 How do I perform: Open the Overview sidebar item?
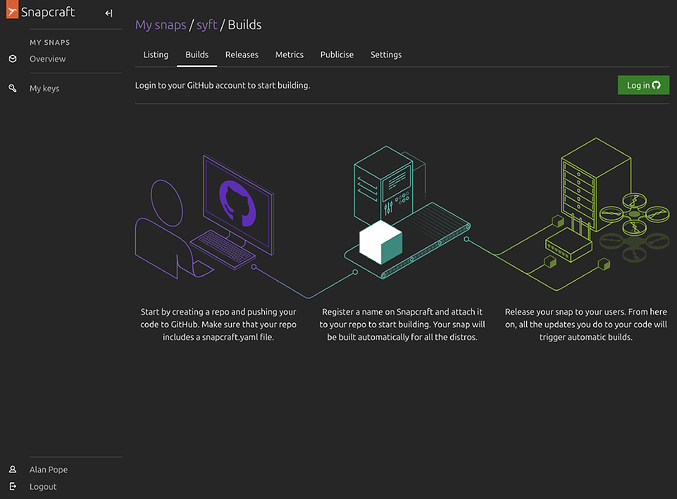47,59
